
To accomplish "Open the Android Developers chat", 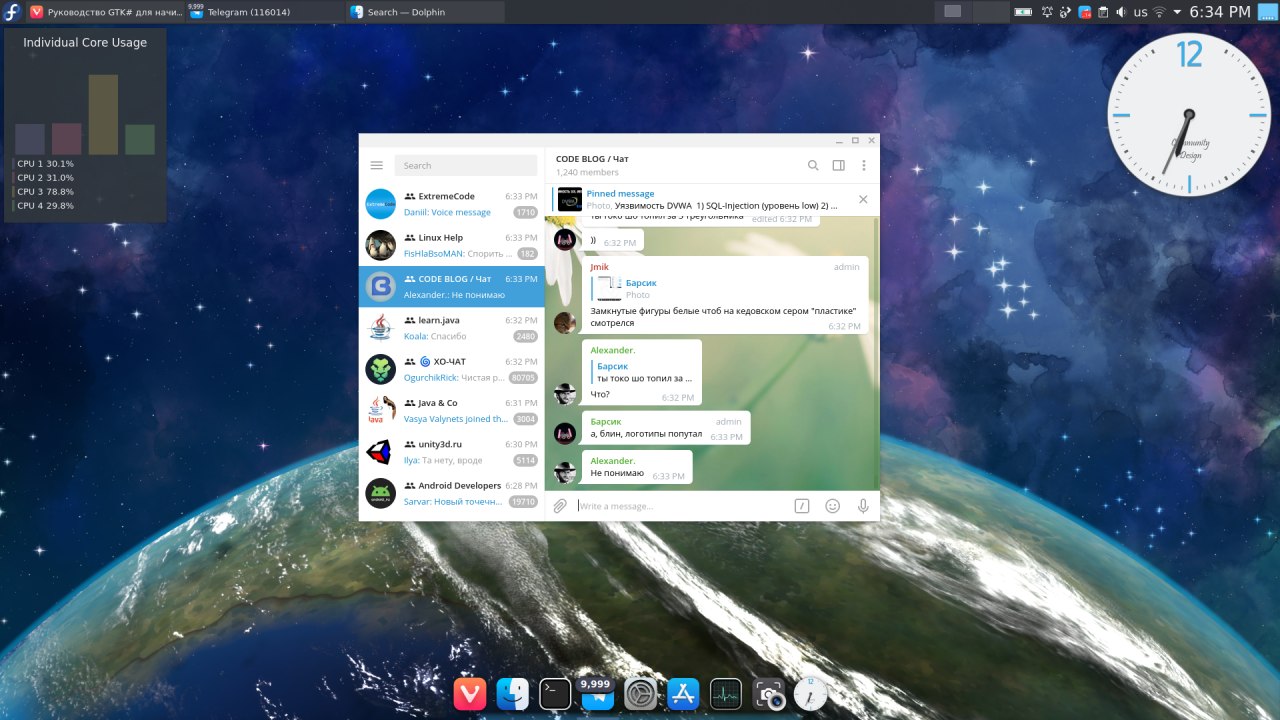I will point(451,493).
